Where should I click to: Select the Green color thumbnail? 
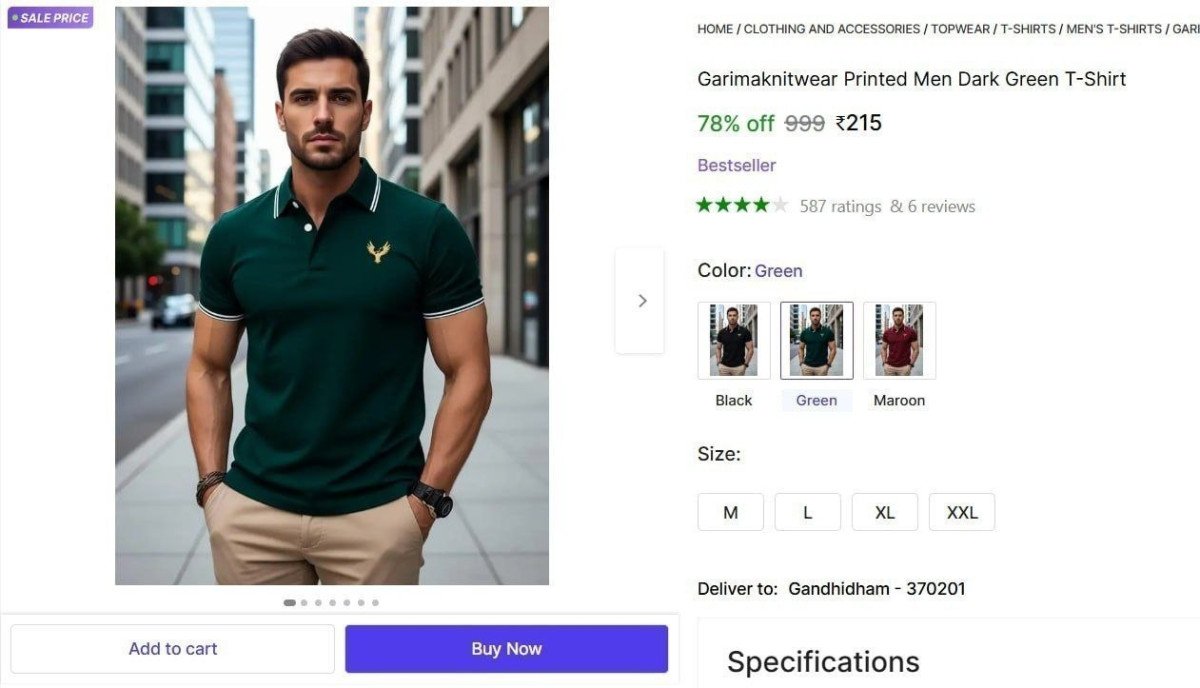[816, 341]
